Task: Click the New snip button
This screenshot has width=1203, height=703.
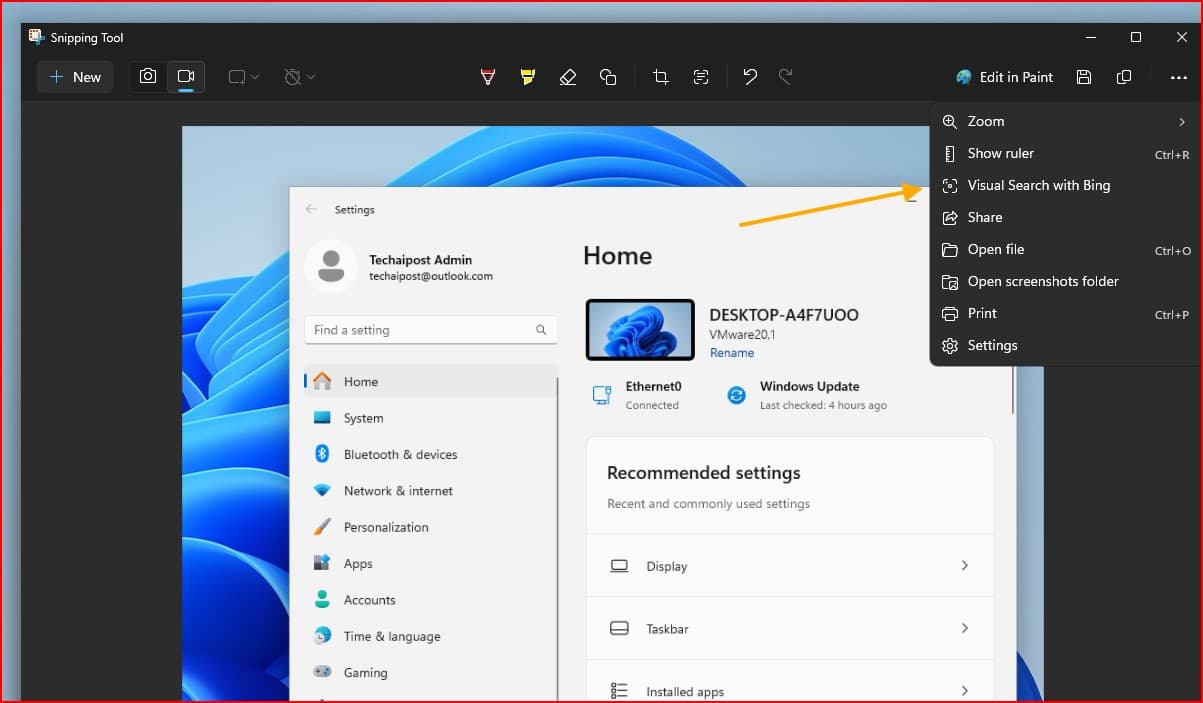Action: (x=75, y=77)
